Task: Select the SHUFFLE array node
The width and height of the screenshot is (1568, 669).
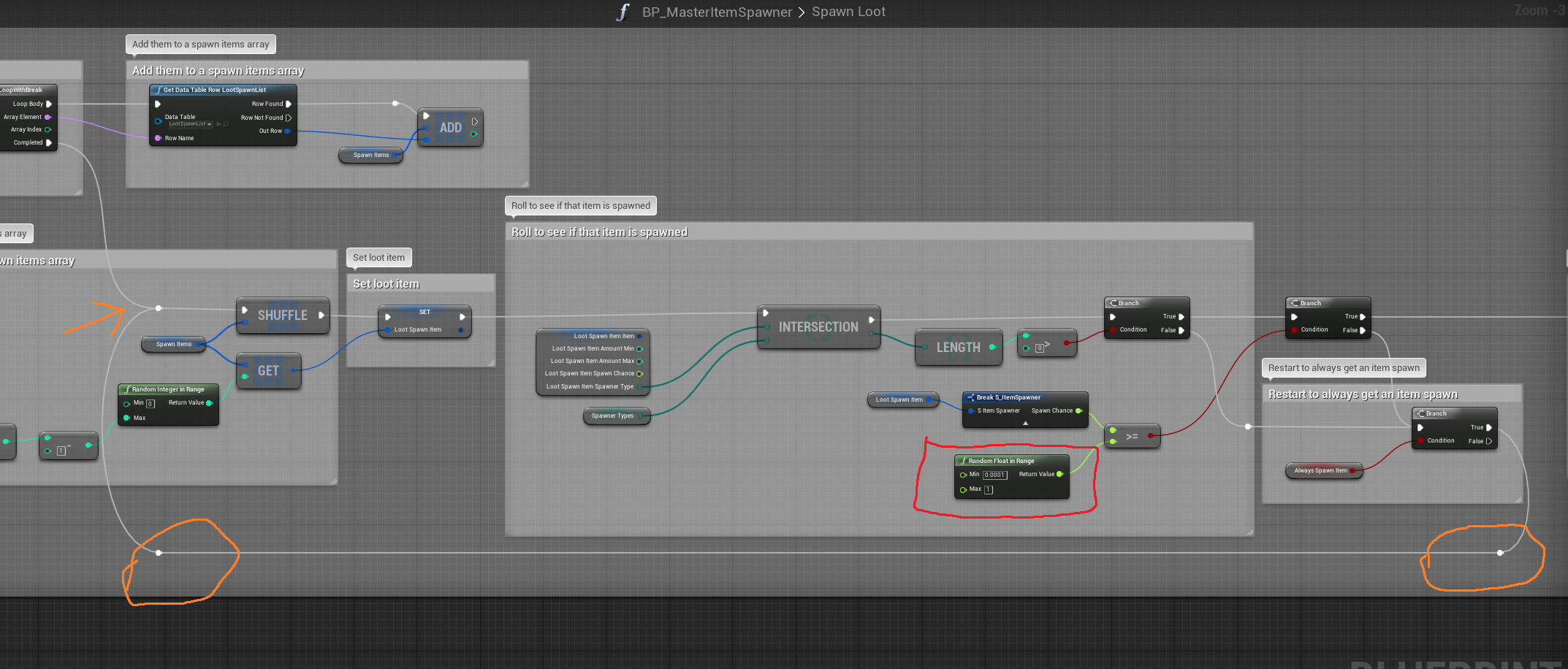Action: (283, 316)
